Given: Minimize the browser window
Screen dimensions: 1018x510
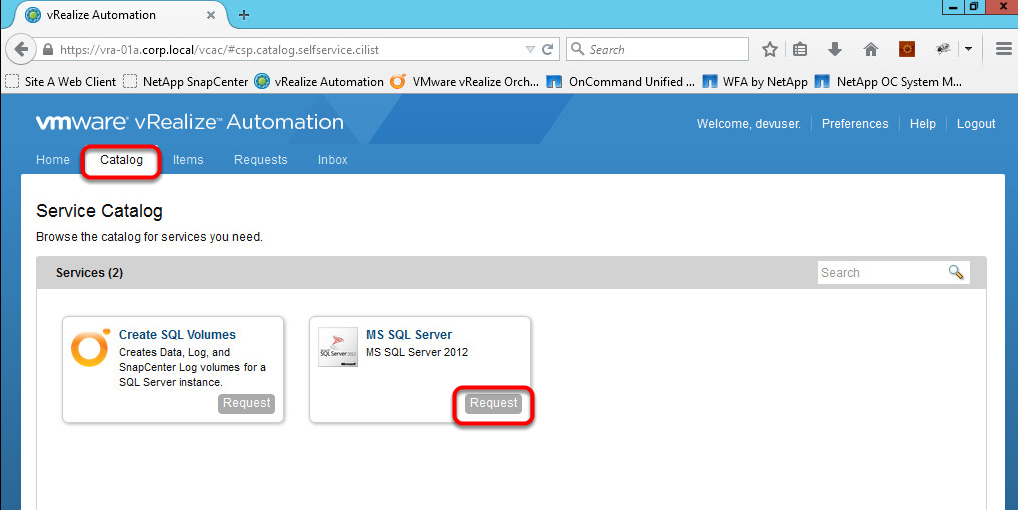Looking at the screenshot, I should coord(953,6).
